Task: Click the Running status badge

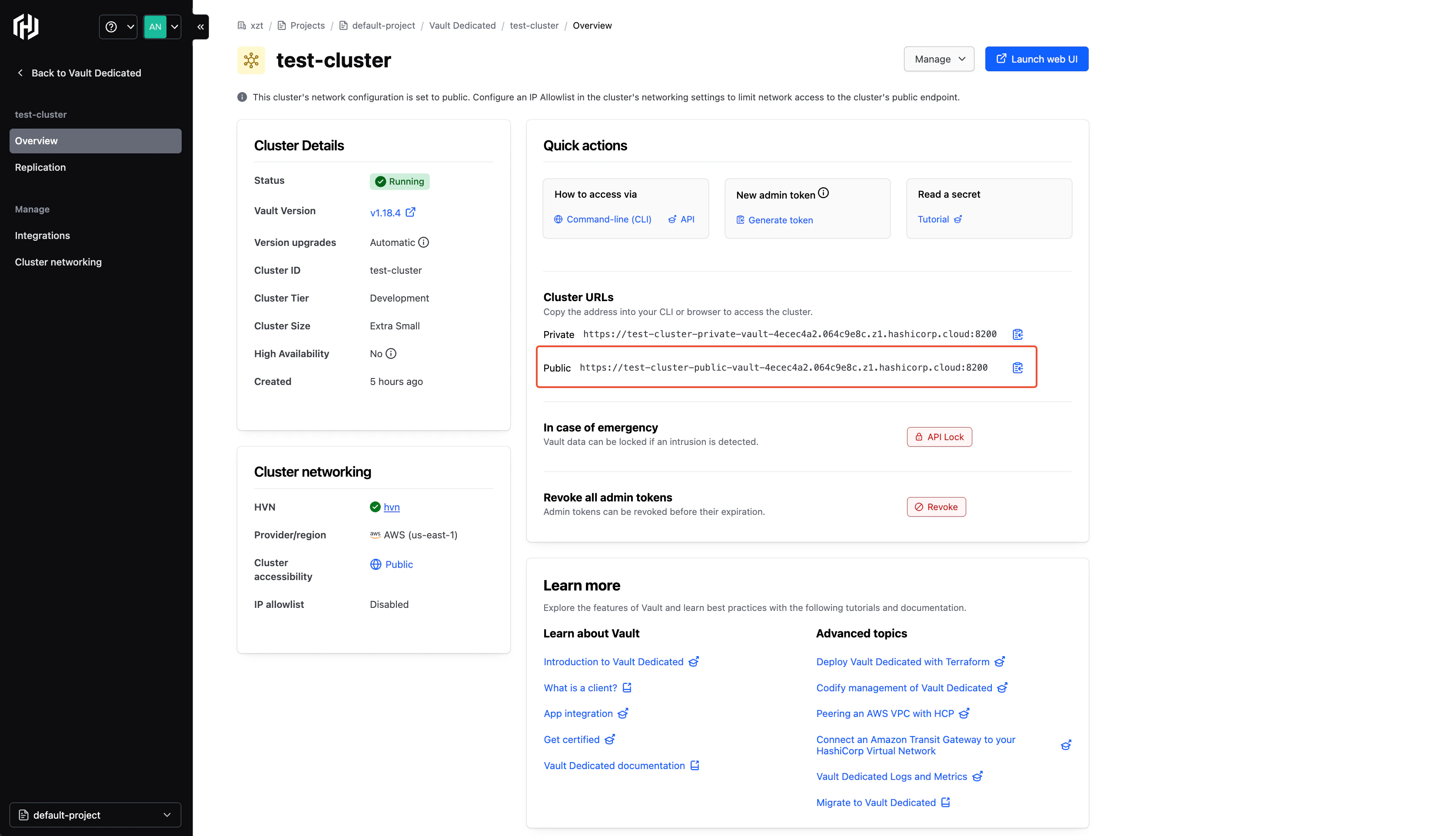Action: coord(399,182)
